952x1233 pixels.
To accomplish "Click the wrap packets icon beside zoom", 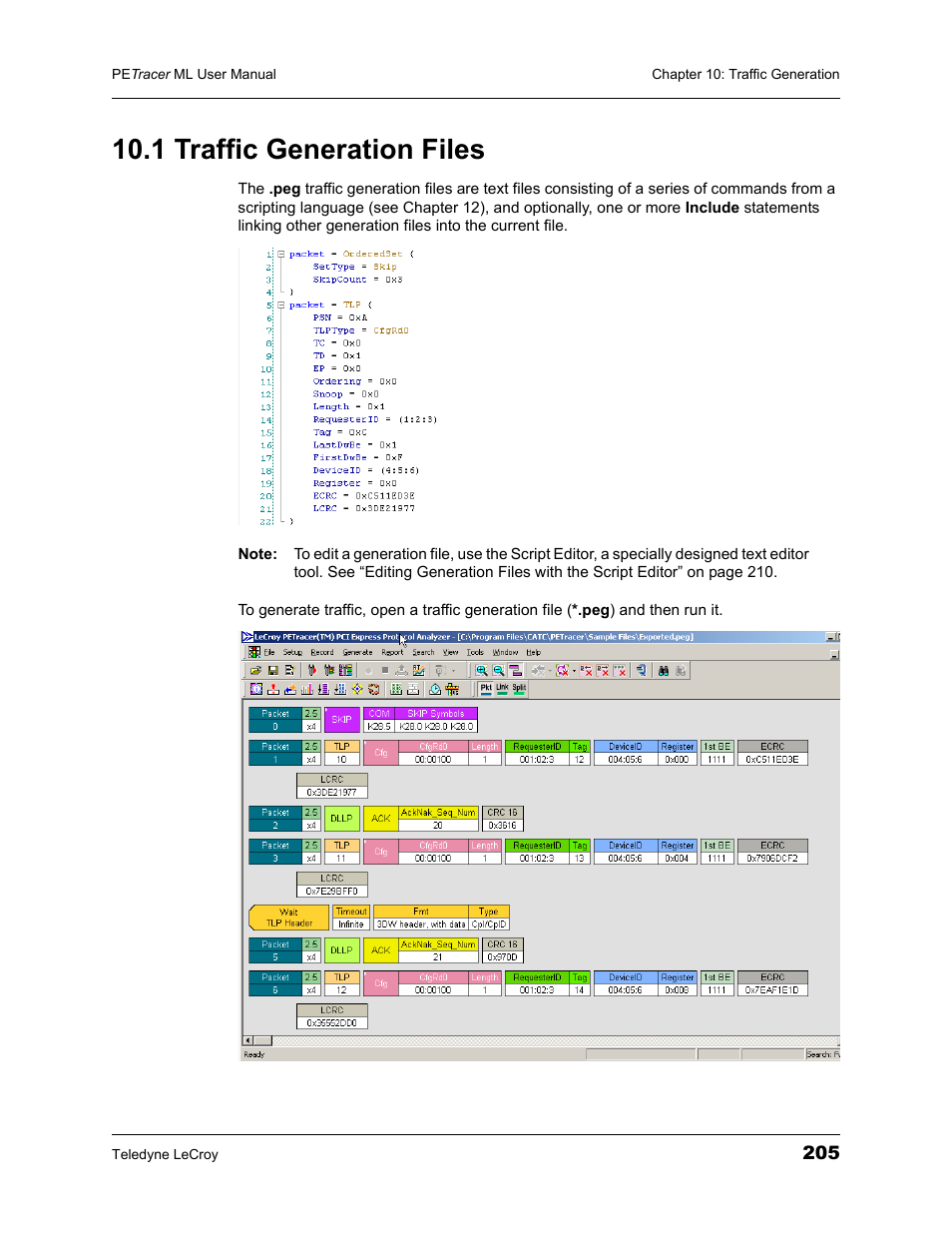I will 515,671.
